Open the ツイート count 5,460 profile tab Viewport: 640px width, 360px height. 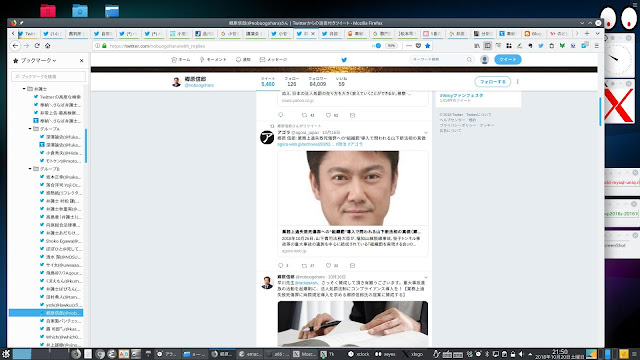pyautogui.click(x=268, y=82)
